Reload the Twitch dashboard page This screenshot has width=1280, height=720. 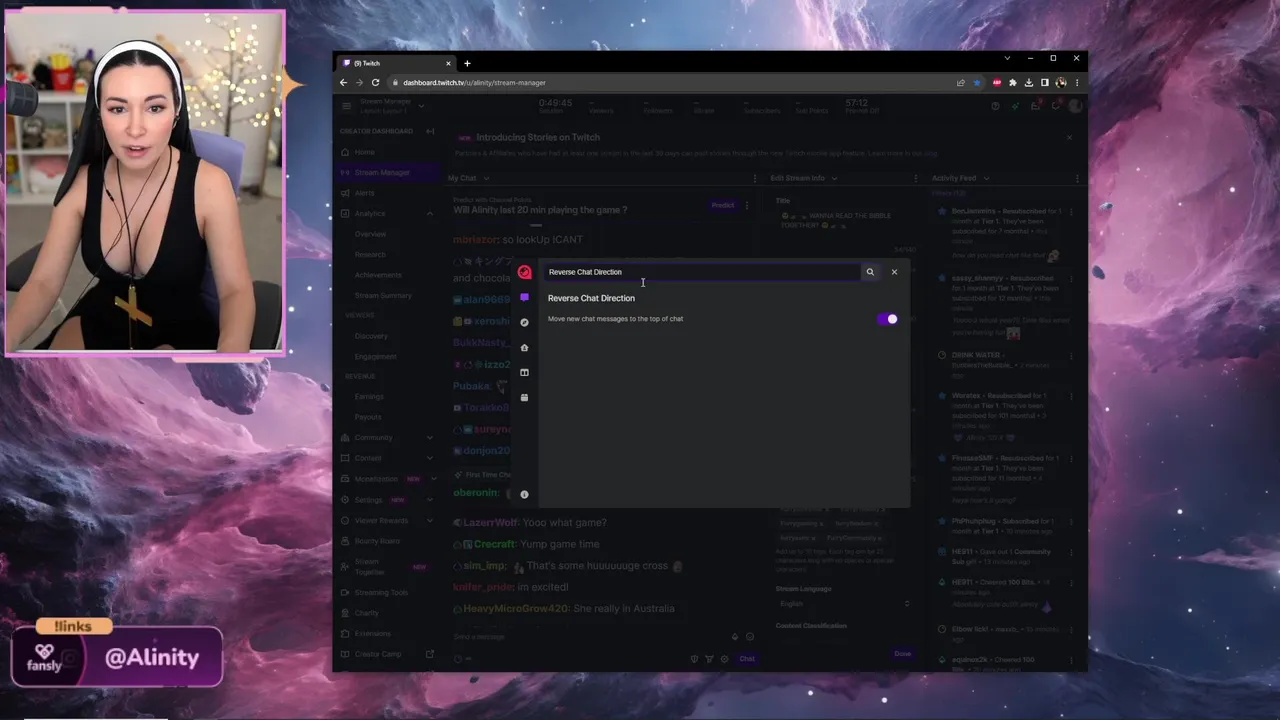[x=375, y=83]
